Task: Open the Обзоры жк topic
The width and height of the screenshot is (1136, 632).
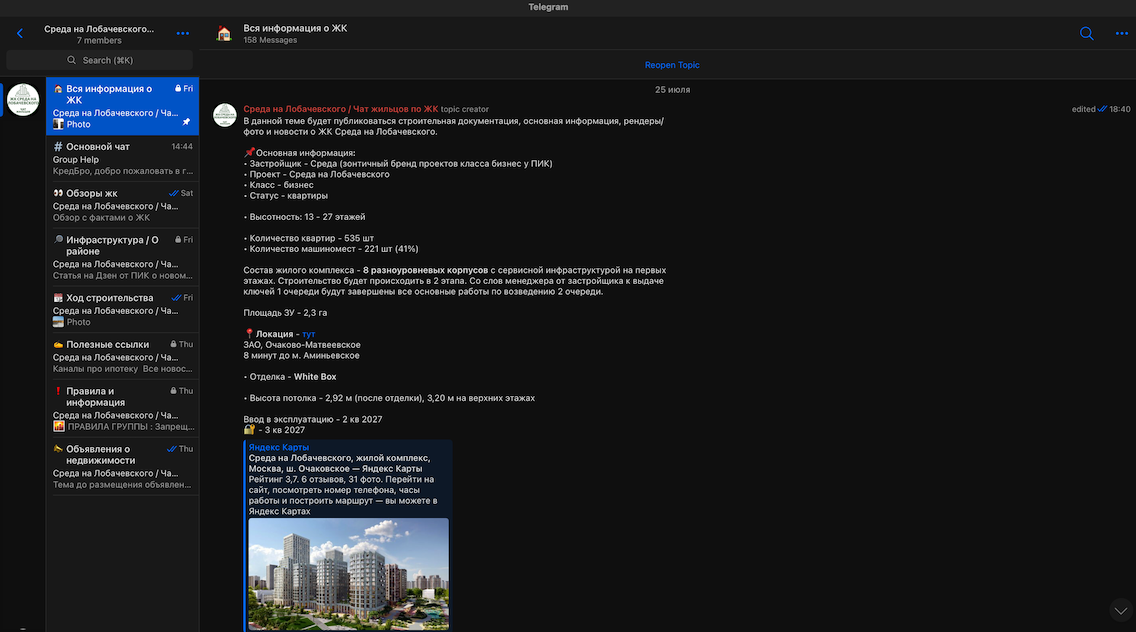Action: (x=122, y=205)
